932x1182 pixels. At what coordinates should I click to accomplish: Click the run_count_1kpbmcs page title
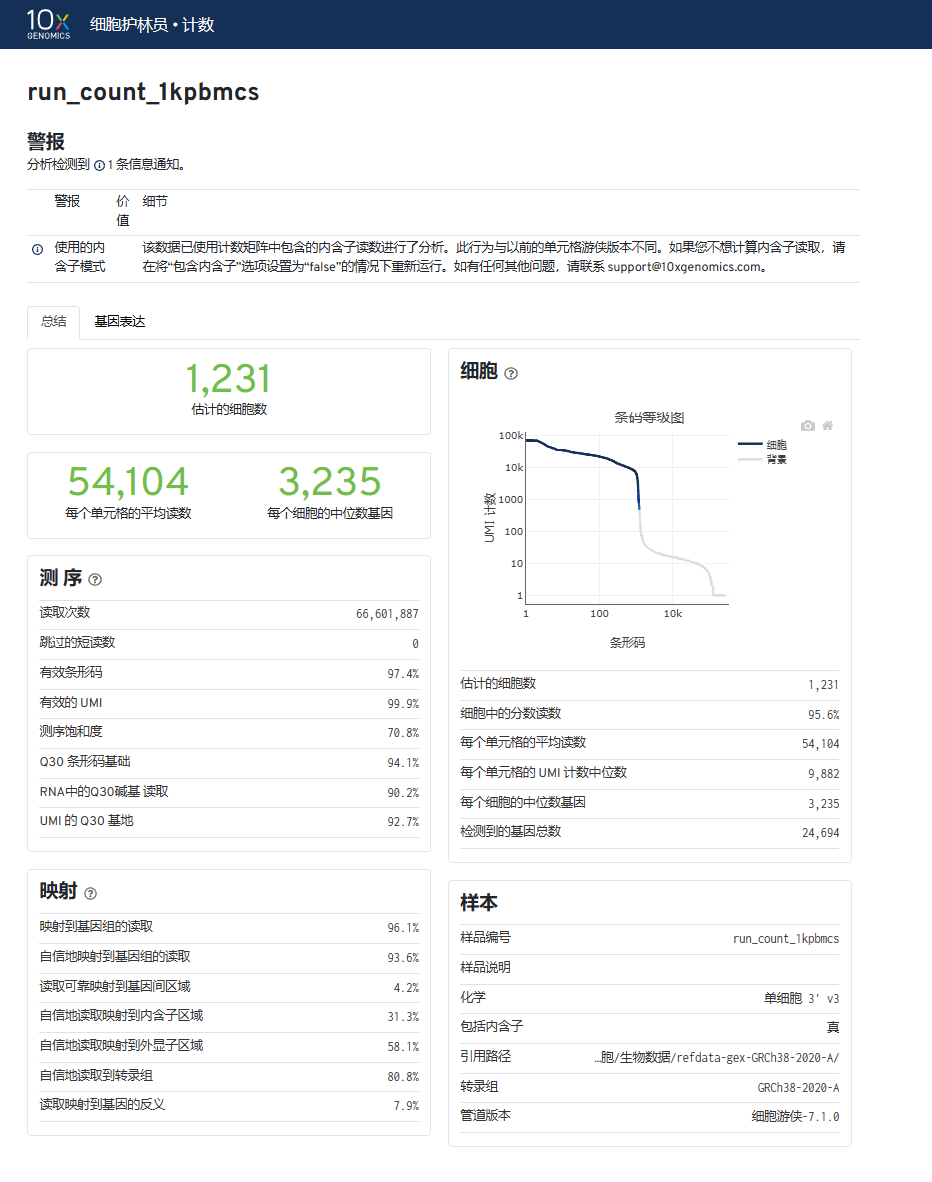(143, 93)
